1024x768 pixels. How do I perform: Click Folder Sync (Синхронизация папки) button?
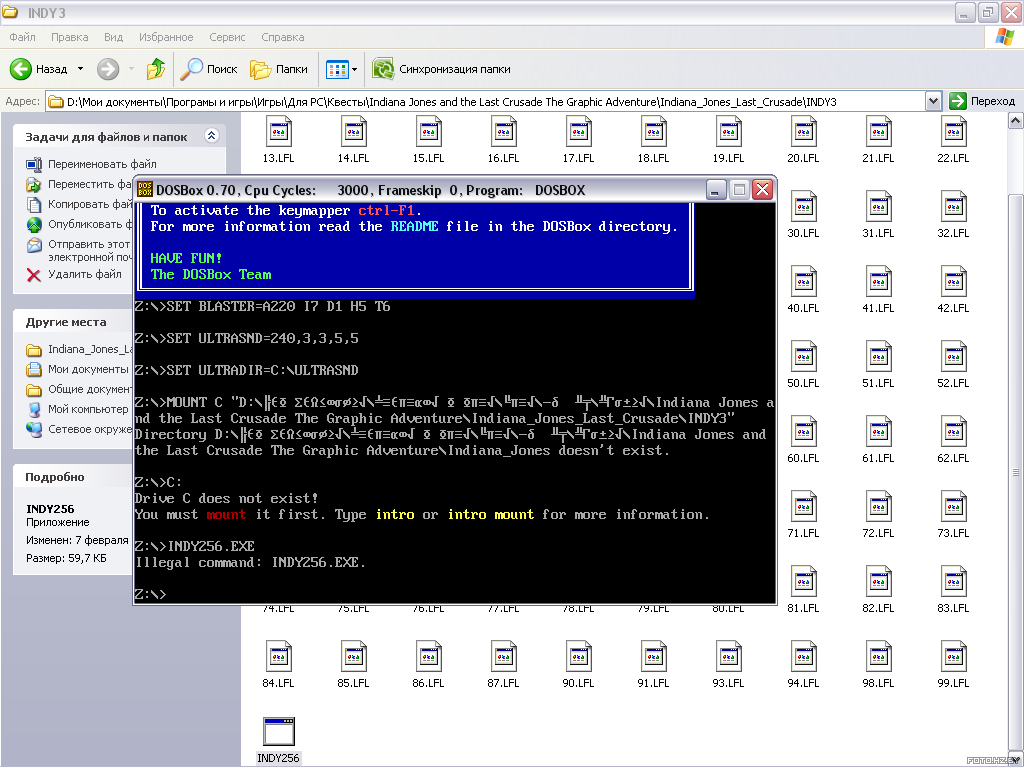coord(441,69)
